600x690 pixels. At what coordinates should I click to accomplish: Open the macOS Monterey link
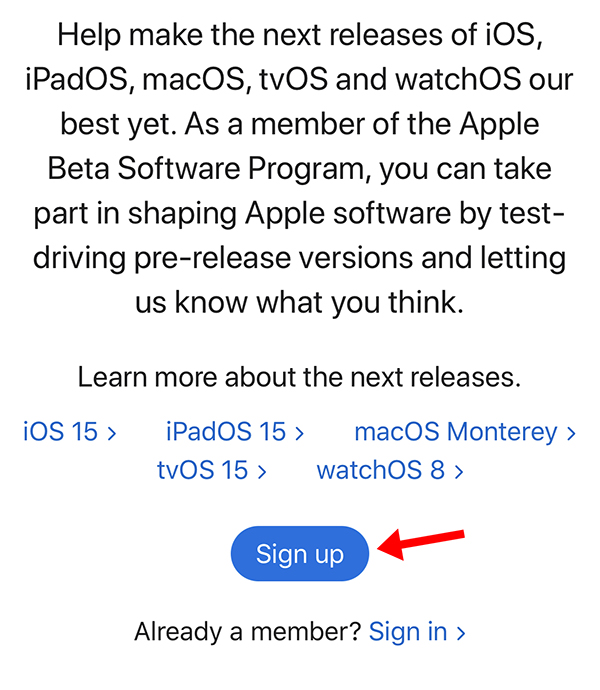456,432
